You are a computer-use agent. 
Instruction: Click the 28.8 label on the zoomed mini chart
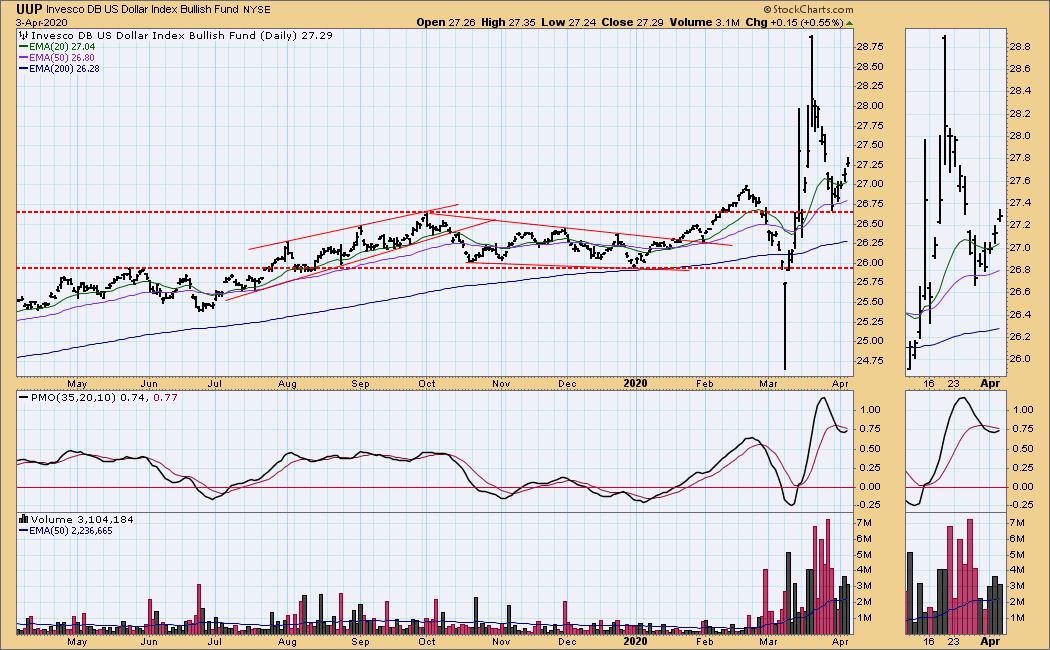click(x=1020, y=47)
